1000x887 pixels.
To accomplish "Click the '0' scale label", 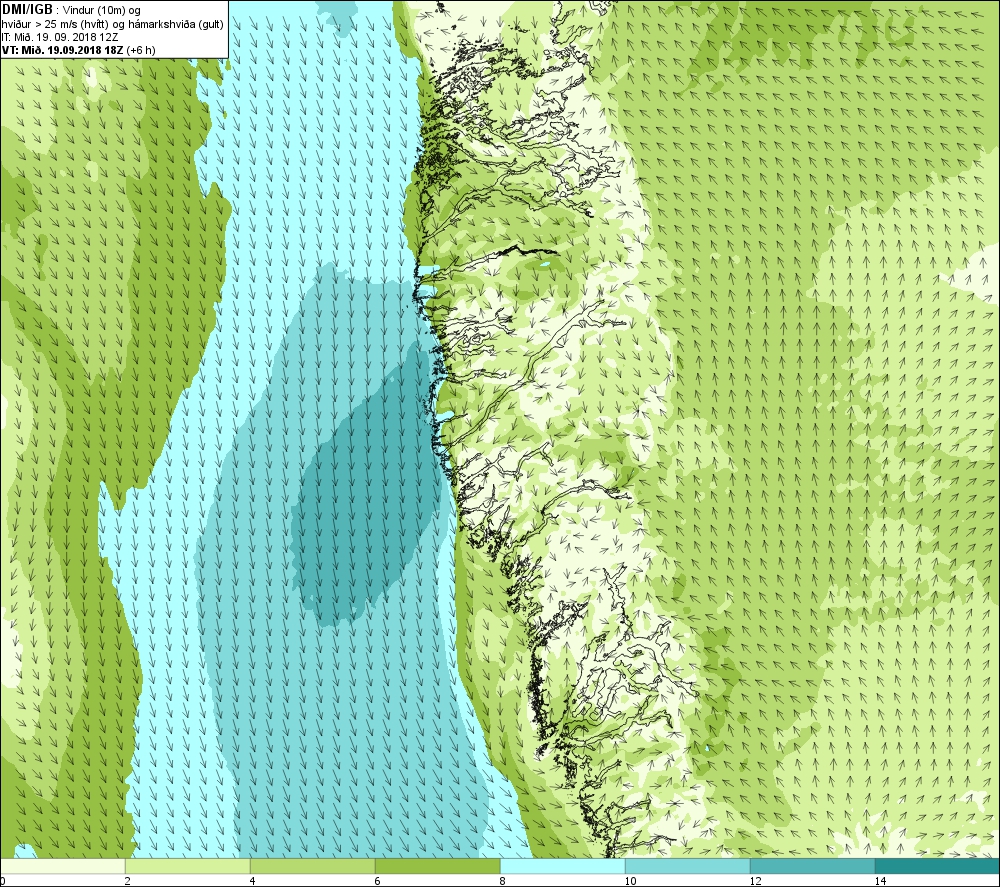I will [3, 881].
